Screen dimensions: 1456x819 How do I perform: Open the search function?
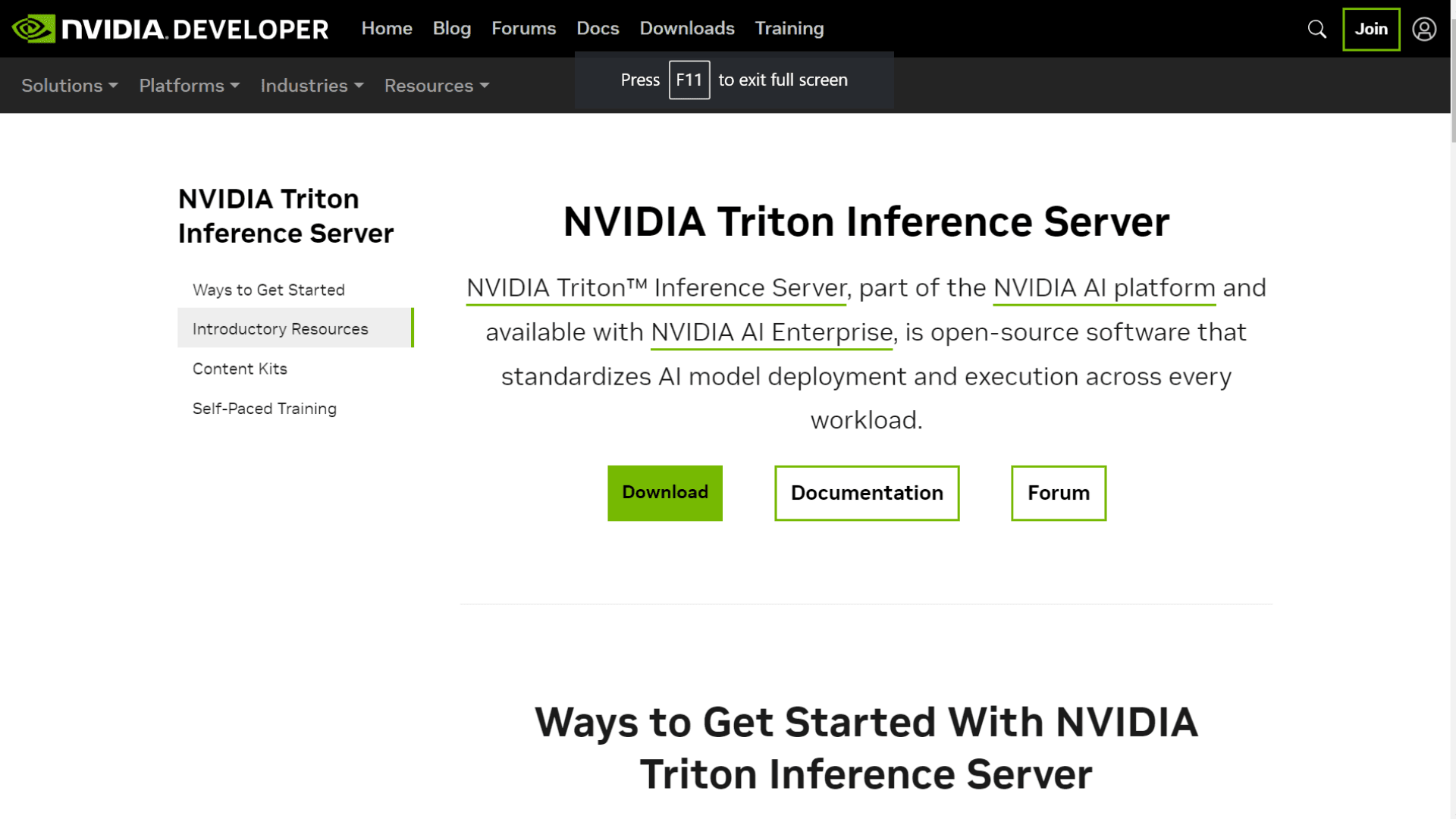pos(1316,29)
